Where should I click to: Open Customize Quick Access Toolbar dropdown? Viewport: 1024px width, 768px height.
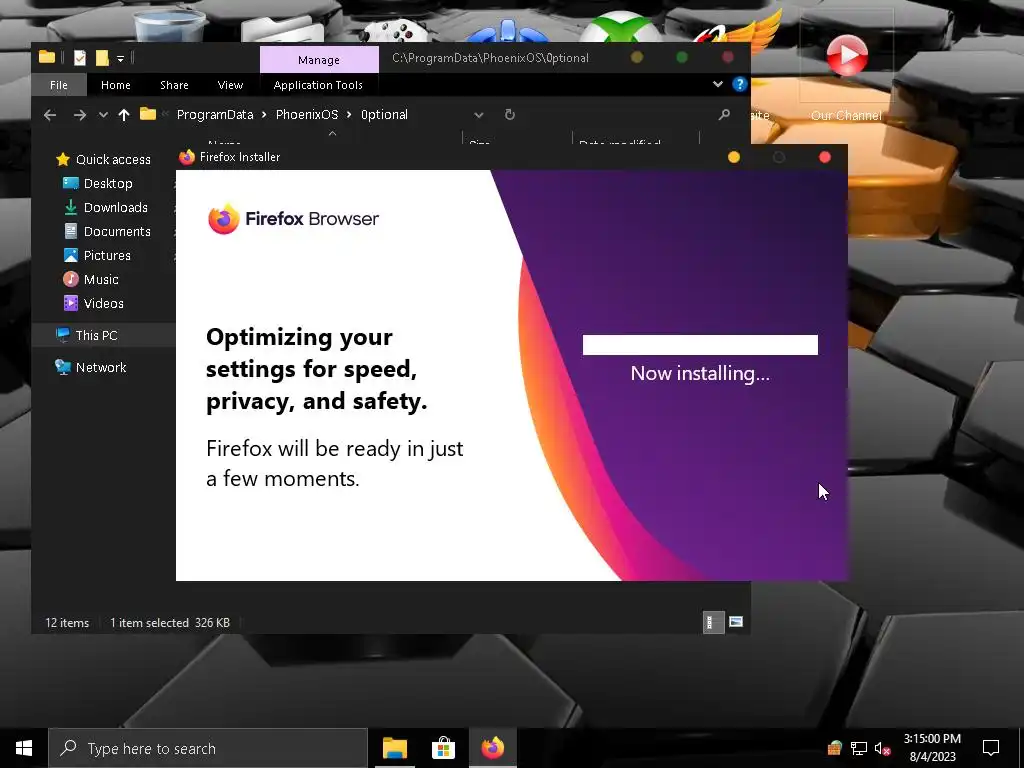coord(120,59)
